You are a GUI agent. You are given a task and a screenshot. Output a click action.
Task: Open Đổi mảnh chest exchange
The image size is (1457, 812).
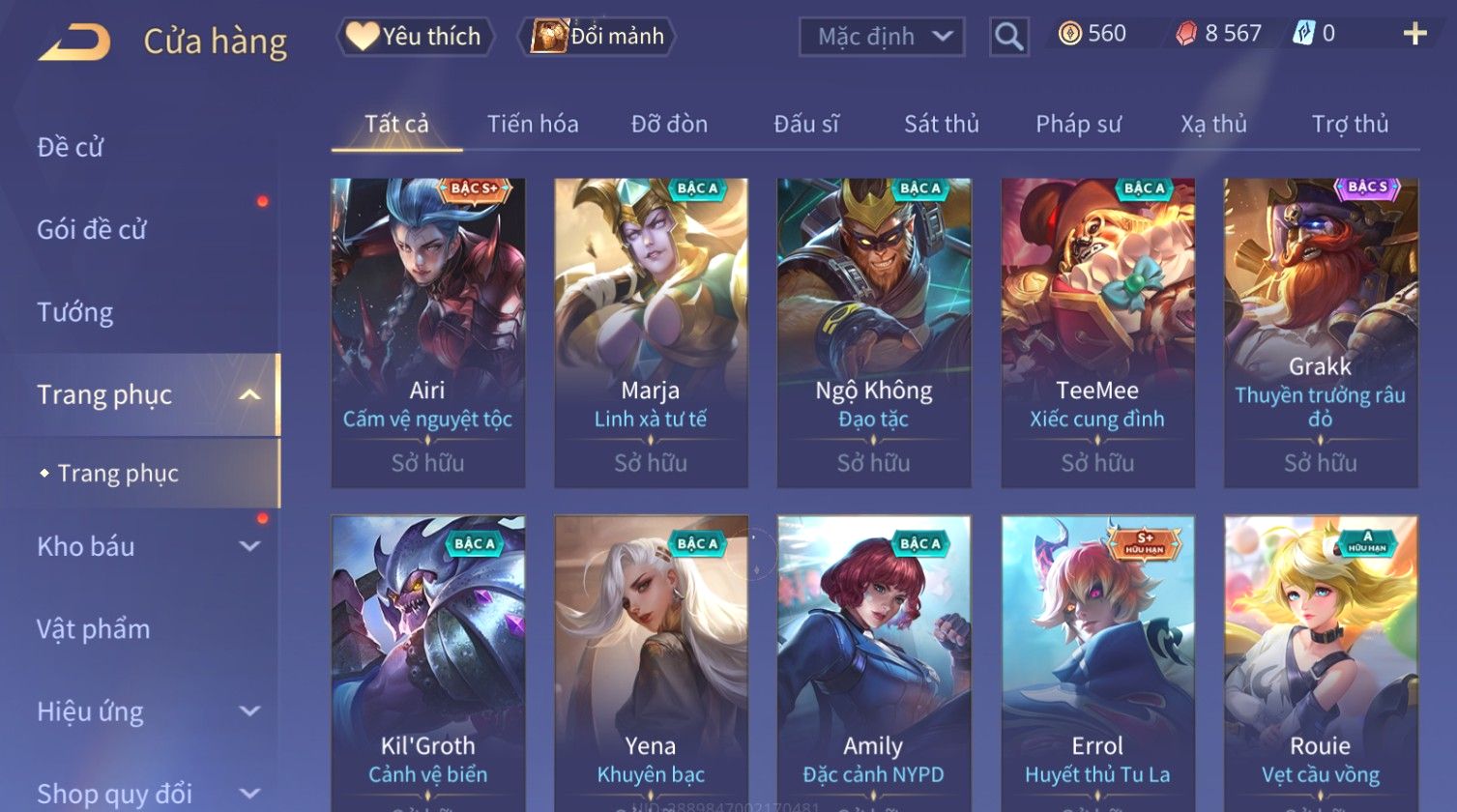pos(597,37)
